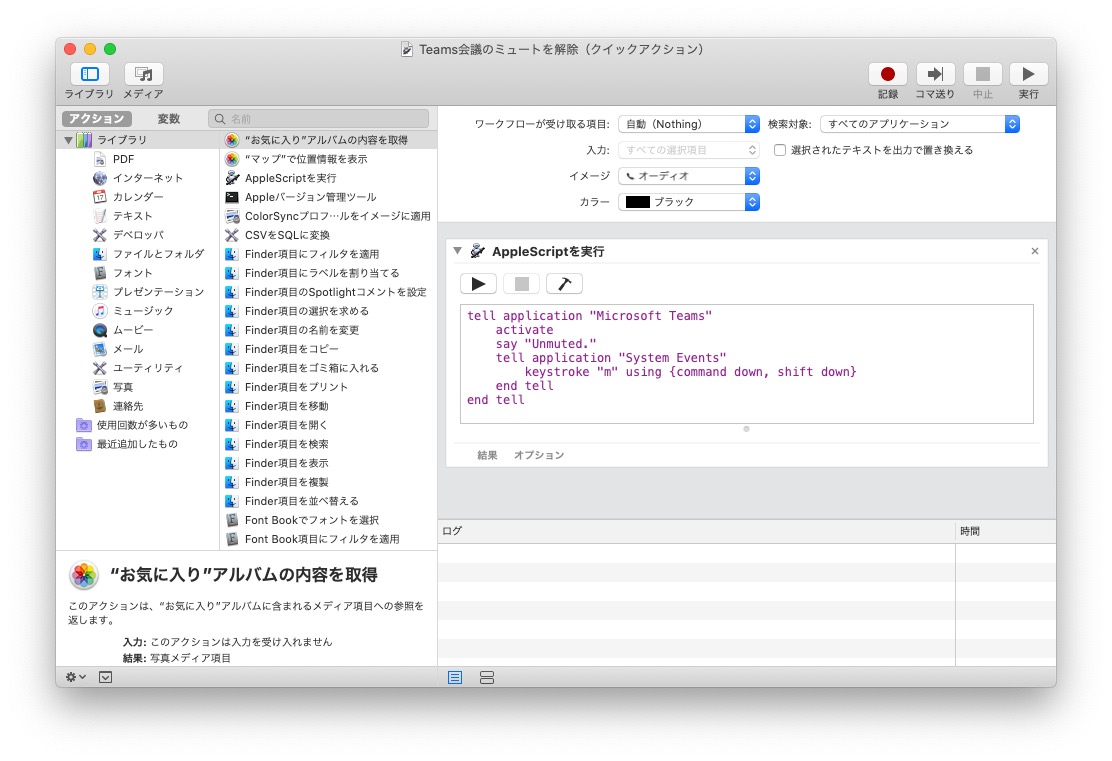
Task: Run the workflow with 実行 button
Action: (1028, 74)
